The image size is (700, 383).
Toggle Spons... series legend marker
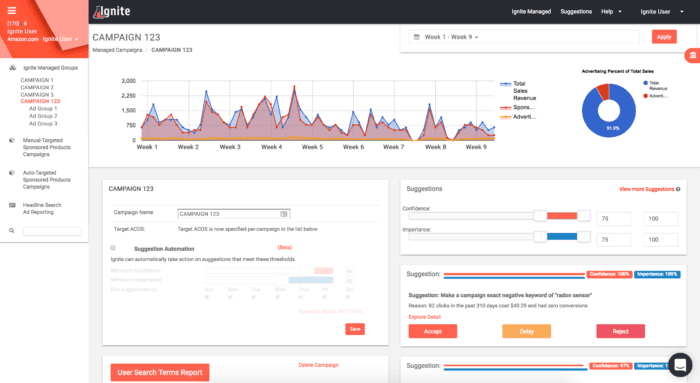pyautogui.click(x=505, y=108)
